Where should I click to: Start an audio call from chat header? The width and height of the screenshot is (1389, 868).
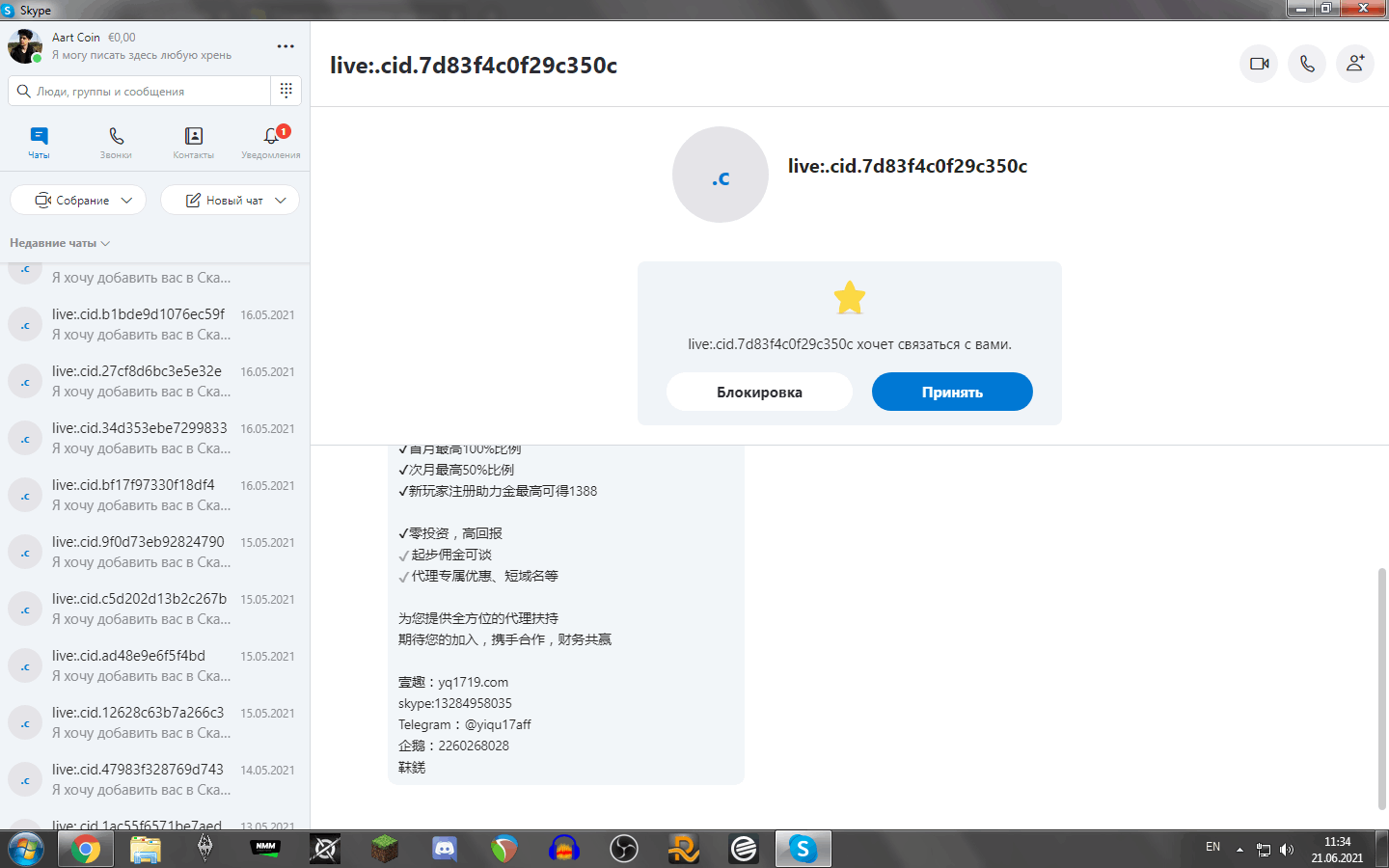(x=1307, y=64)
